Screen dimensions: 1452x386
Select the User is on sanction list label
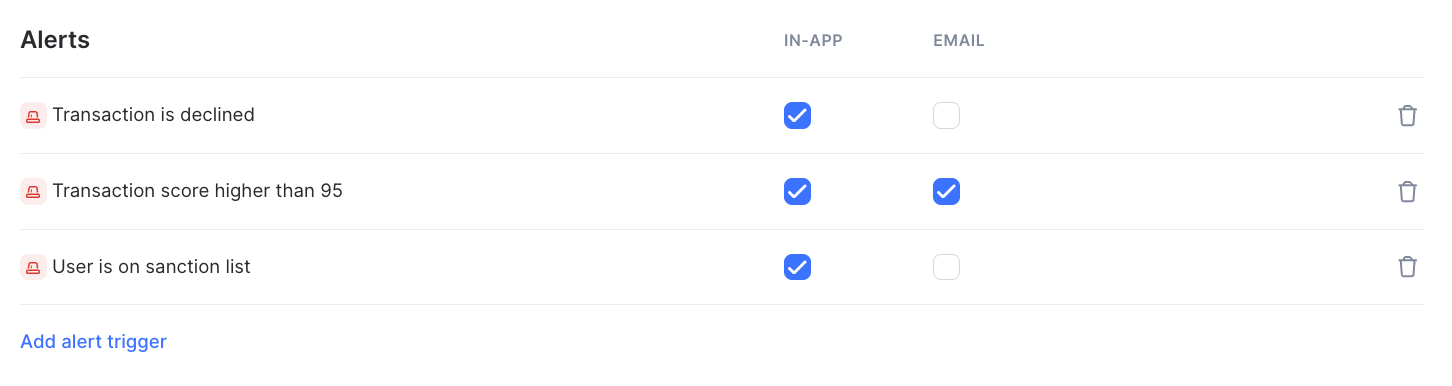151,267
